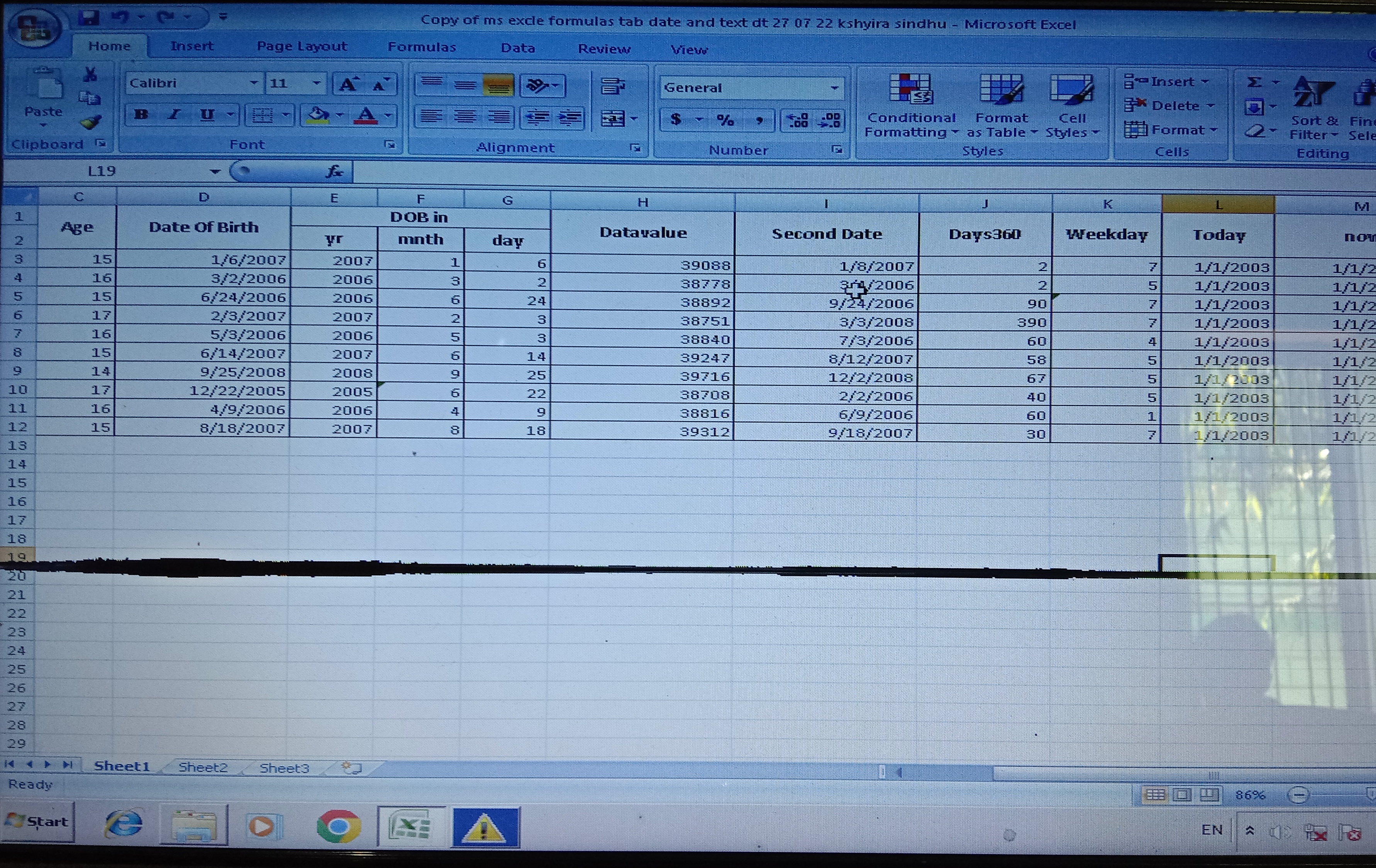Open the Name Box dropdown arrow
Screen dimensions: 1376x868
click(214, 171)
